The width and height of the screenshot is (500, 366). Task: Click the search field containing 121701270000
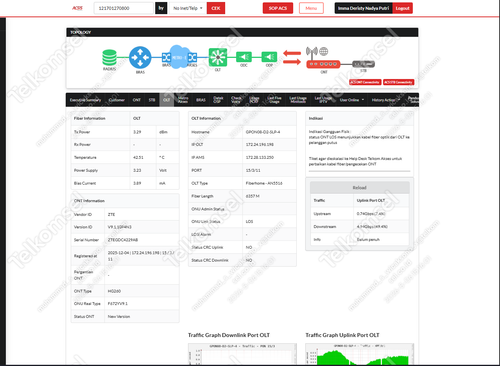pyautogui.click(x=123, y=8)
